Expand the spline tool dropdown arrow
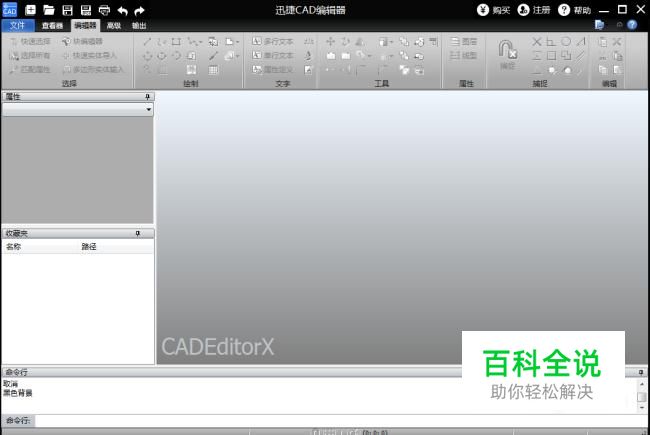This screenshot has width=650, height=435. point(201,42)
